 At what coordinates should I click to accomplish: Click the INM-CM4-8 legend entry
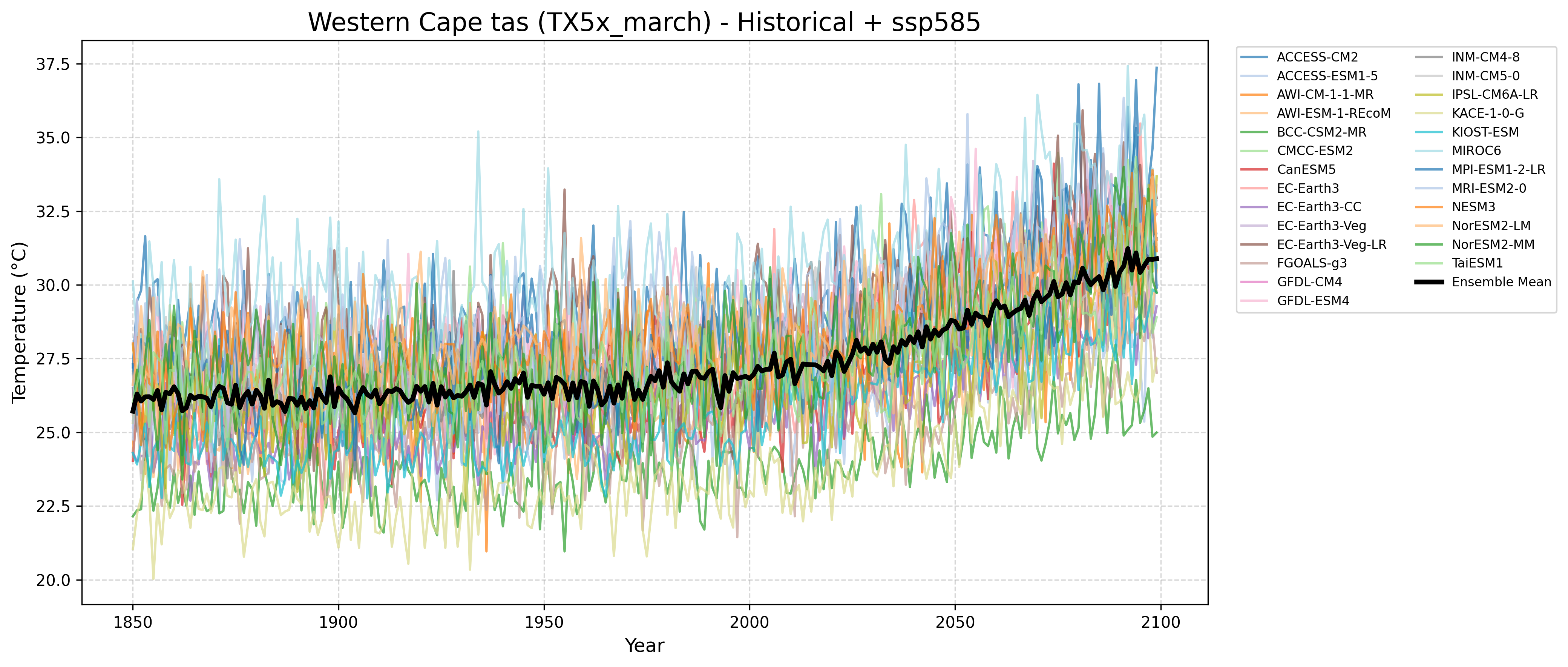click(1485, 57)
